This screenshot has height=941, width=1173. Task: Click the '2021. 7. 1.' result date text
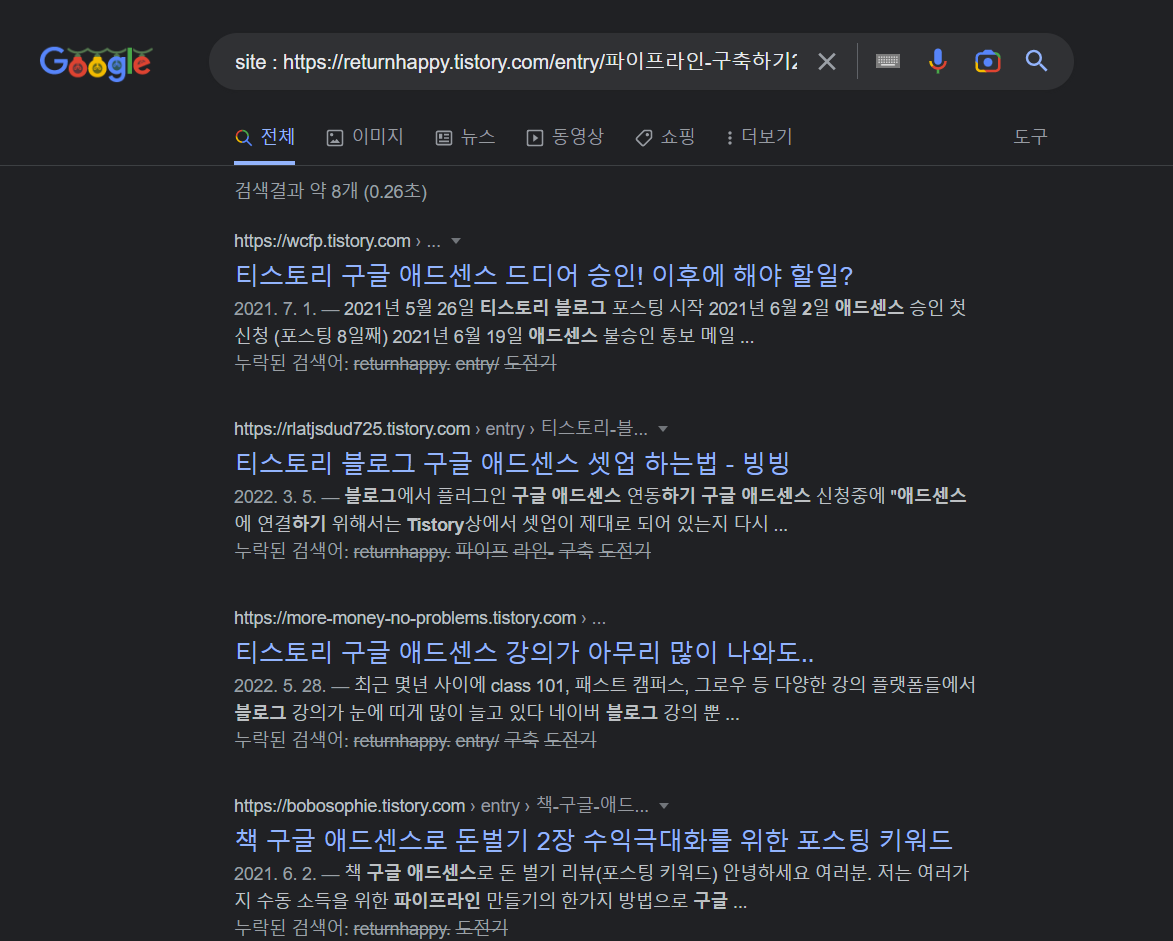[x=275, y=308]
